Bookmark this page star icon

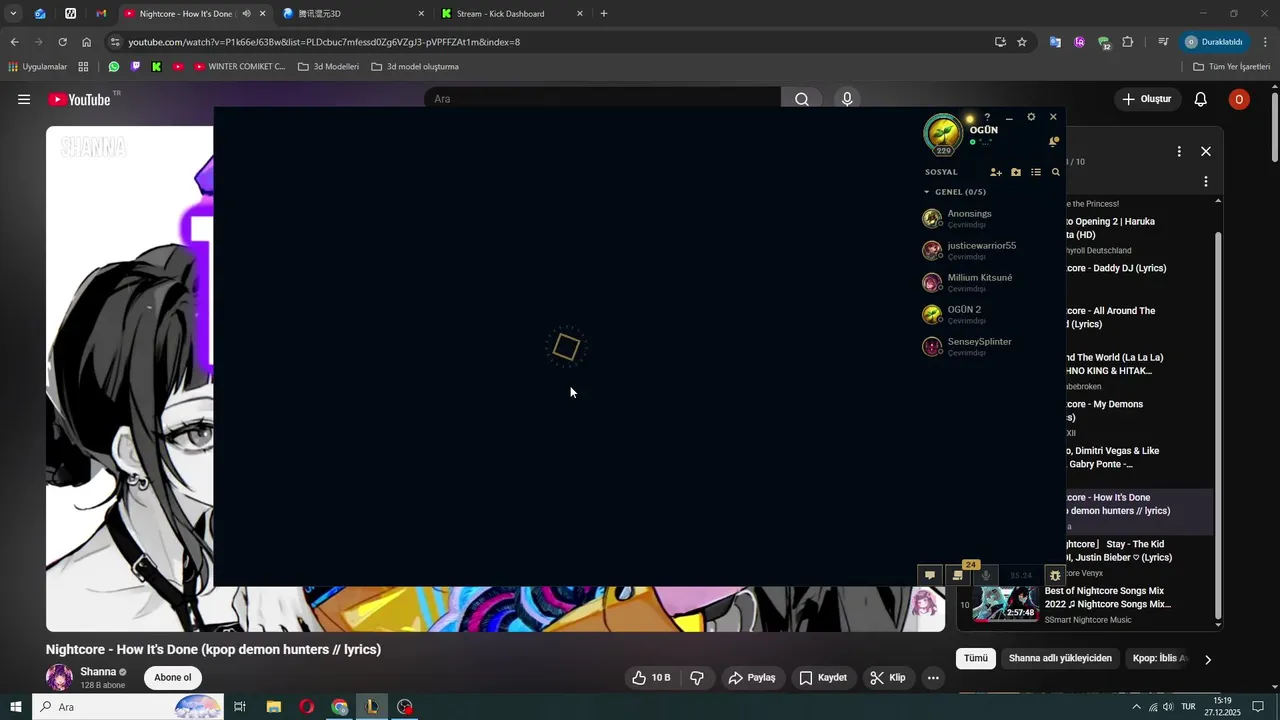tap(1022, 42)
